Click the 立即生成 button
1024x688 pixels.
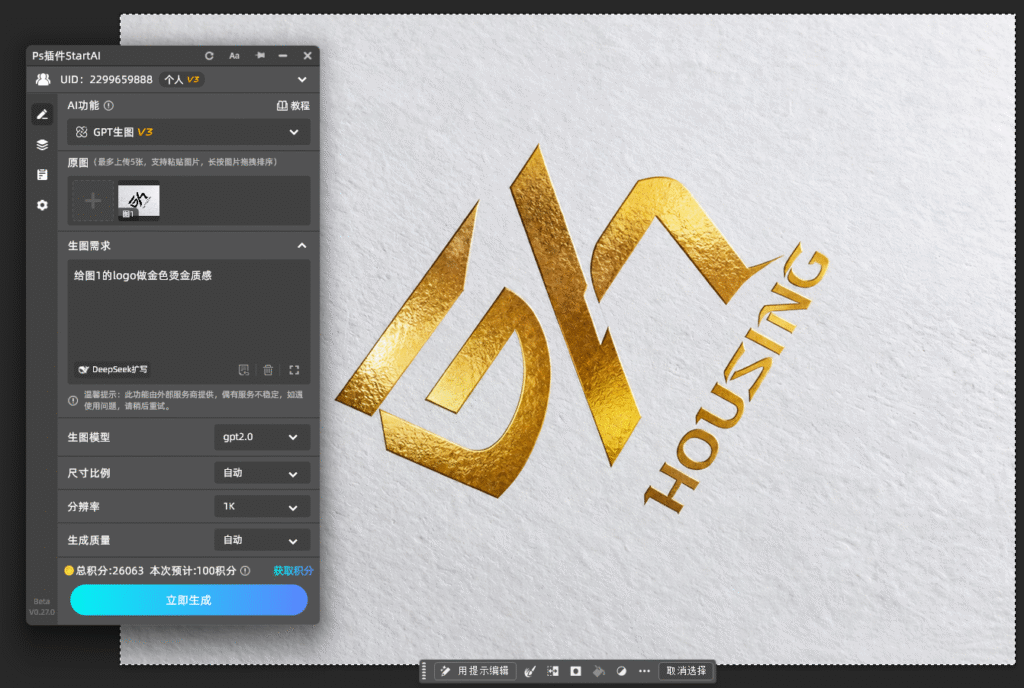(x=189, y=600)
